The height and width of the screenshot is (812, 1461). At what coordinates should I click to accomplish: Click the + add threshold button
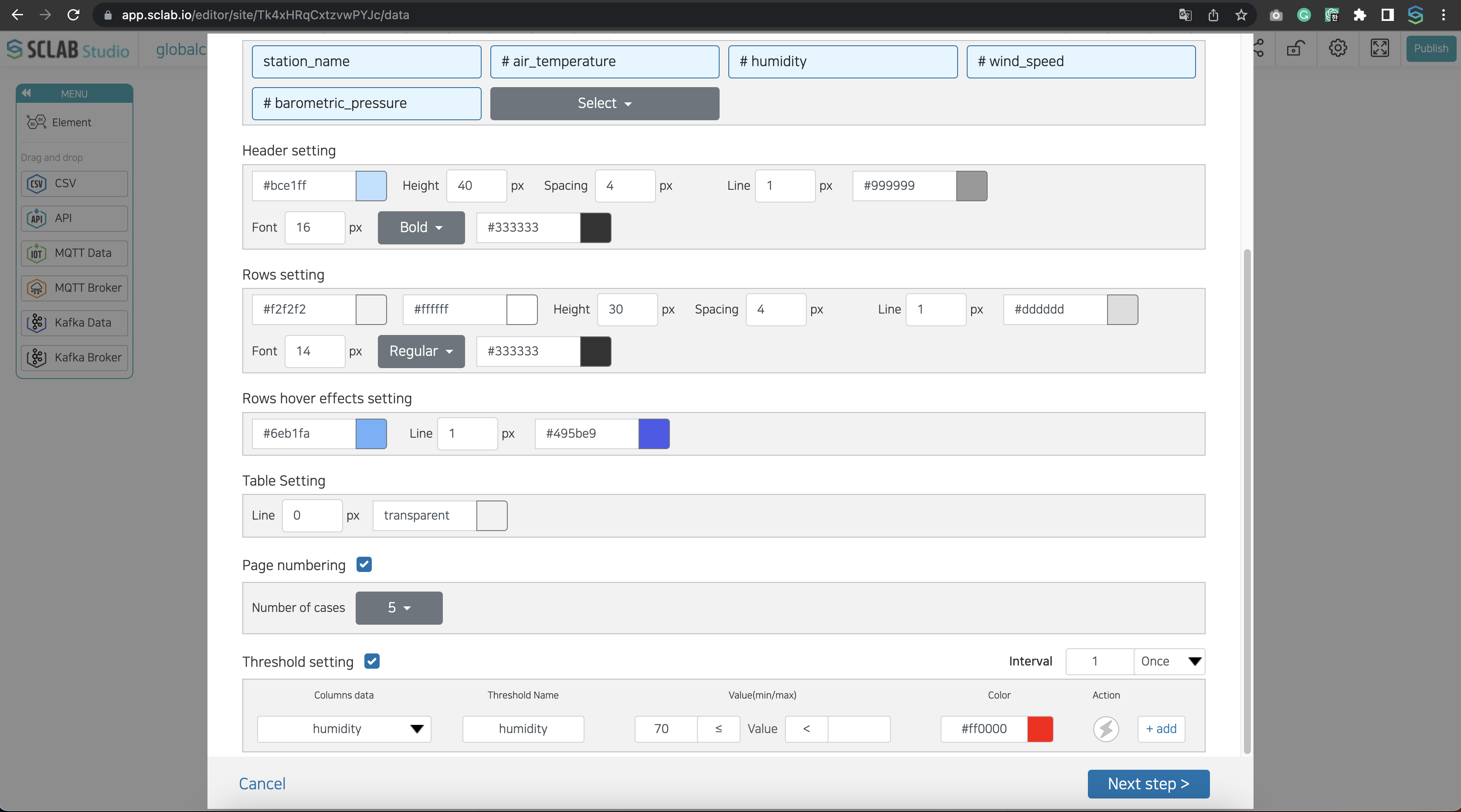coord(1161,729)
